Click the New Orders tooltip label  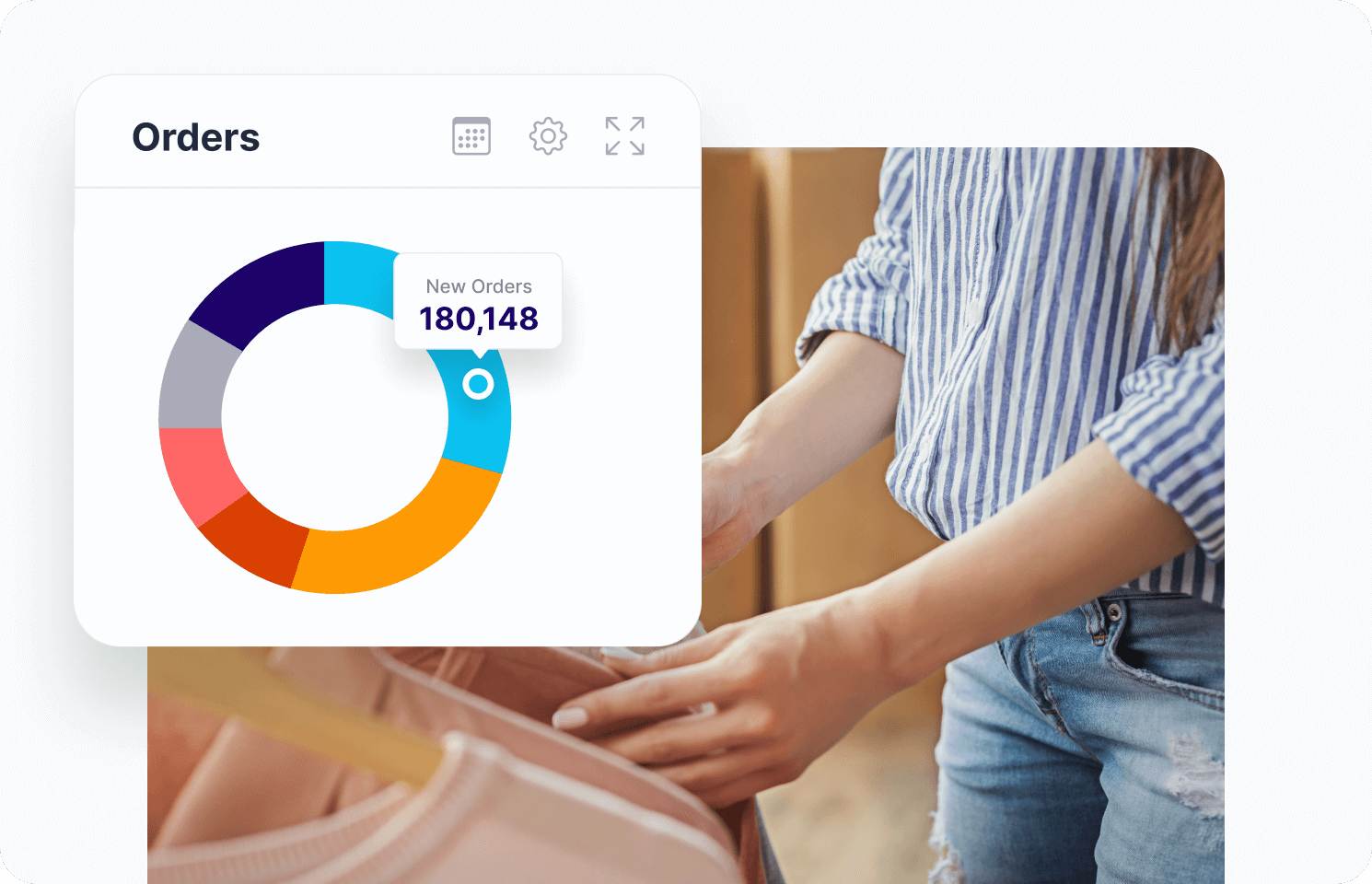tap(479, 286)
